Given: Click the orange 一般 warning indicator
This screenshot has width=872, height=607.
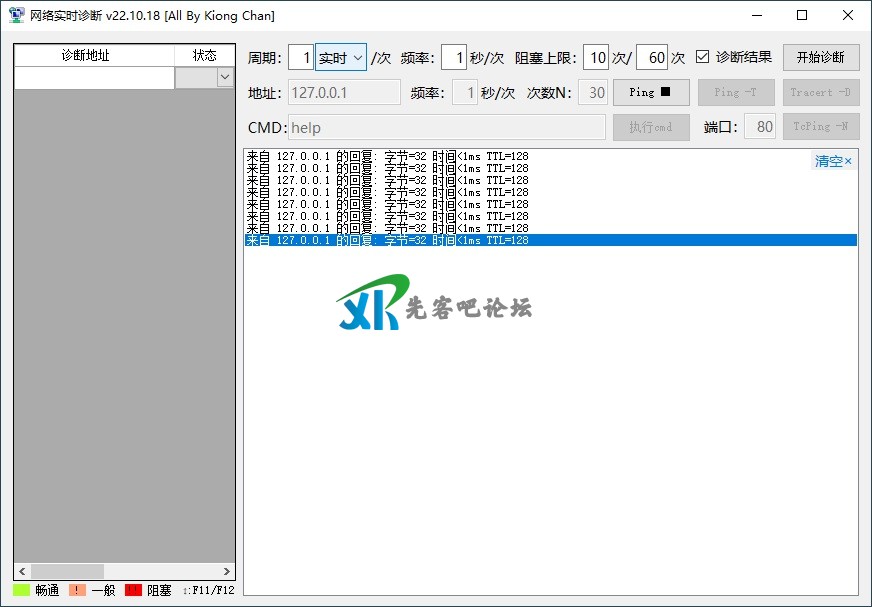Looking at the screenshot, I should pos(77,590).
